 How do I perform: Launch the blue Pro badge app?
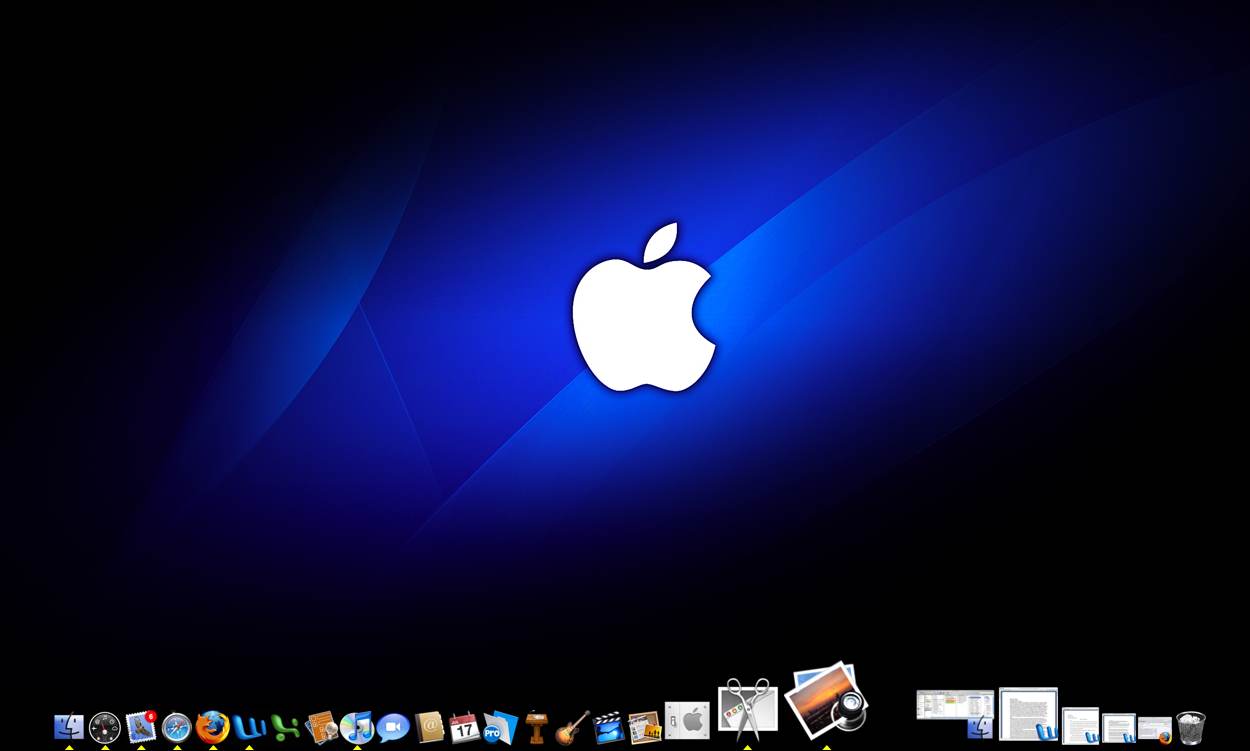pos(500,727)
